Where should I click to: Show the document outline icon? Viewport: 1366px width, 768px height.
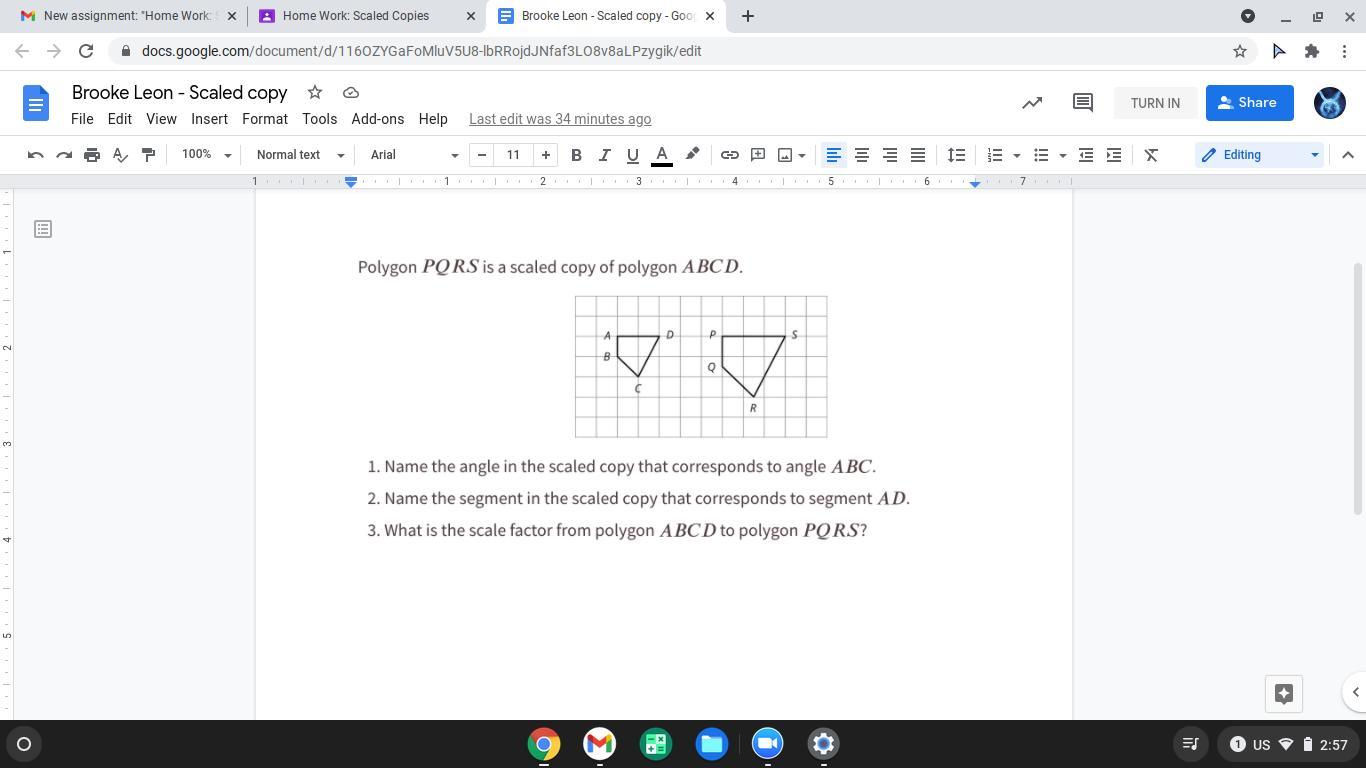[43, 229]
